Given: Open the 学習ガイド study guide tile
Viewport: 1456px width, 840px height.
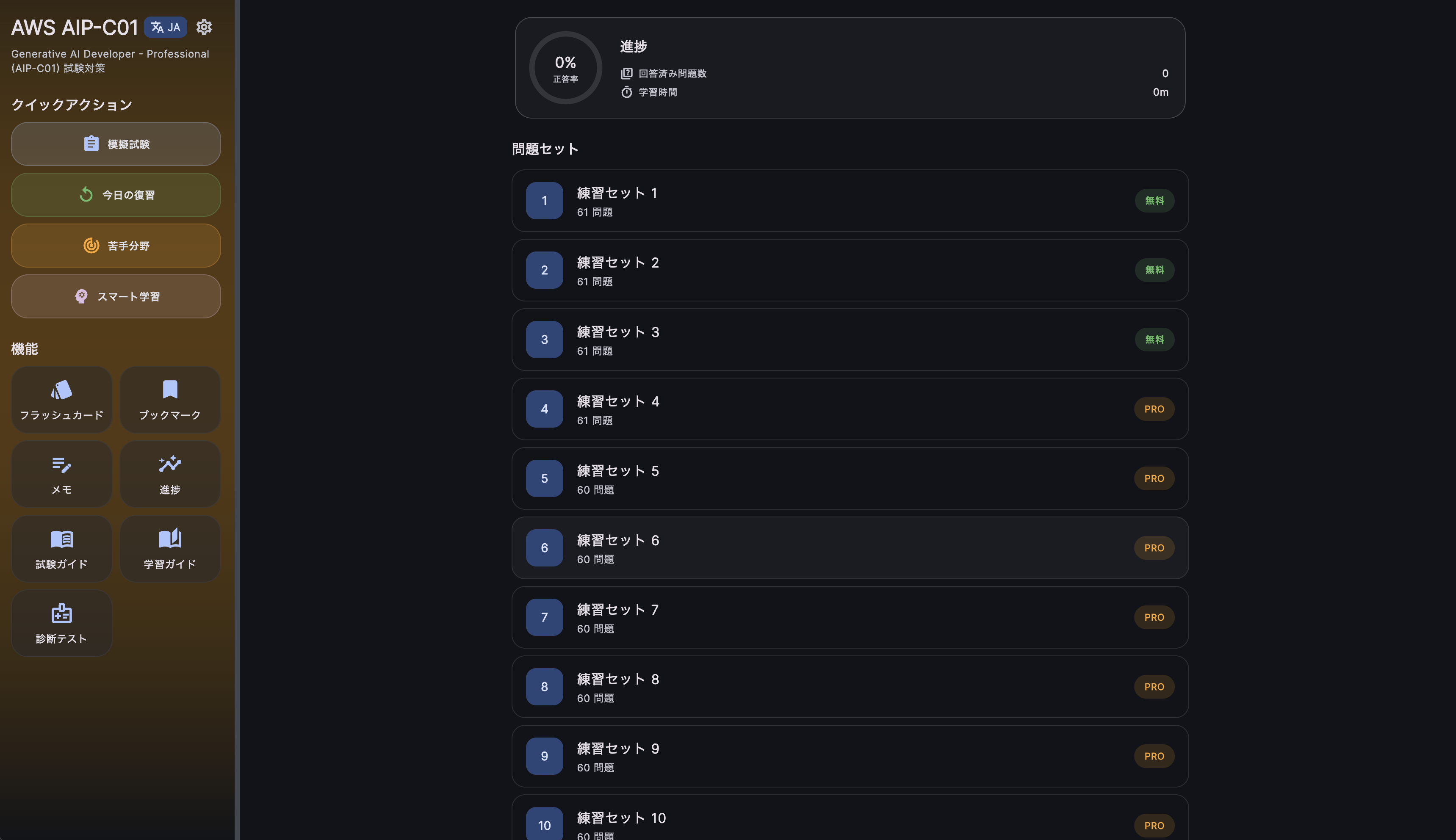Looking at the screenshot, I should pos(170,549).
